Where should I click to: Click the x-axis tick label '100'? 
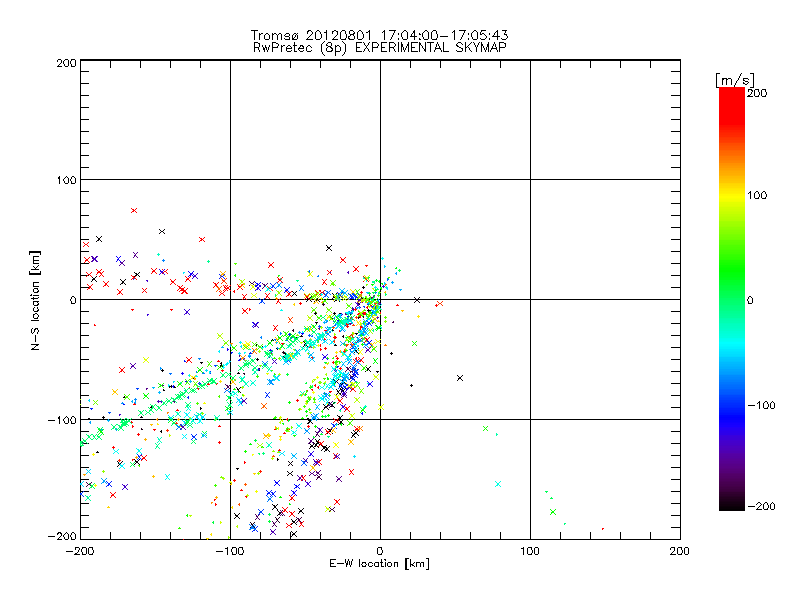click(530, 551)
